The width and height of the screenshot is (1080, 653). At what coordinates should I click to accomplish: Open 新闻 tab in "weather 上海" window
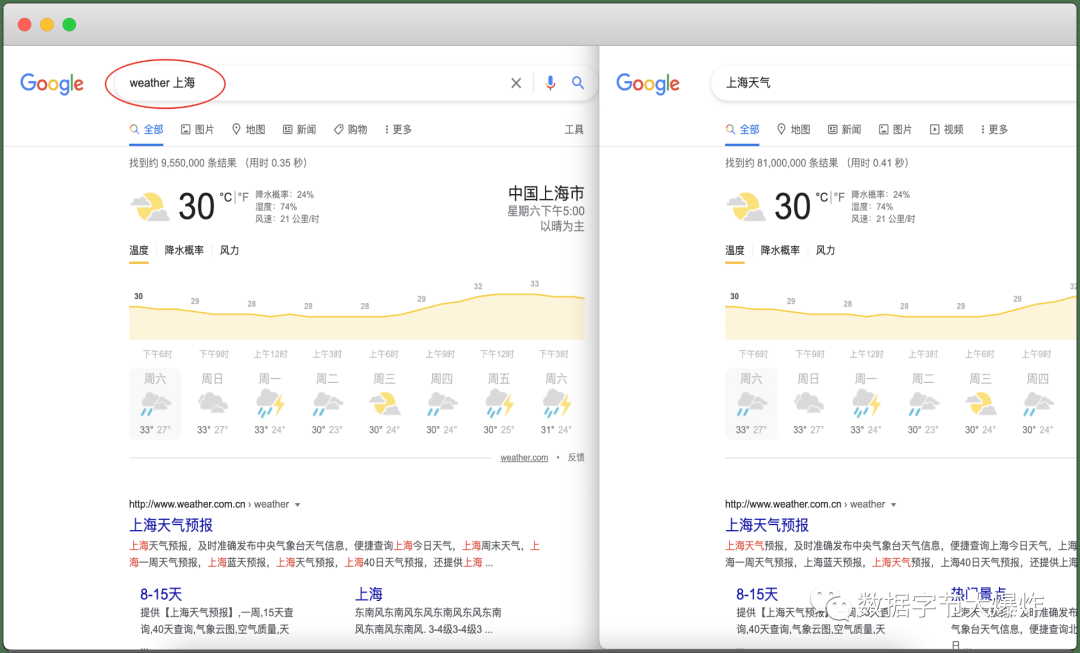point(299,129)
